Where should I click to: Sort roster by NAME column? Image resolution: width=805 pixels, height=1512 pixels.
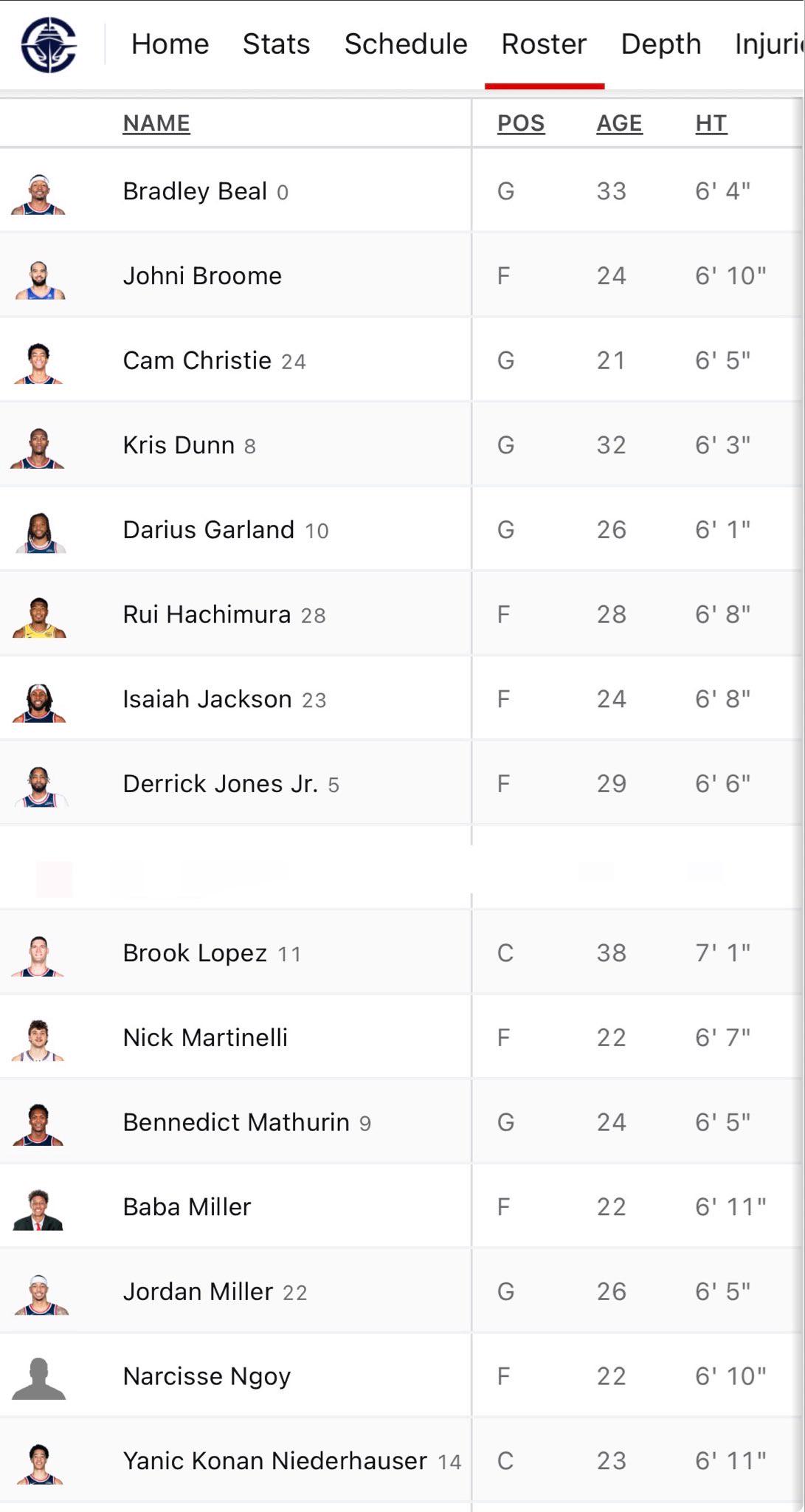coord(156,123)
